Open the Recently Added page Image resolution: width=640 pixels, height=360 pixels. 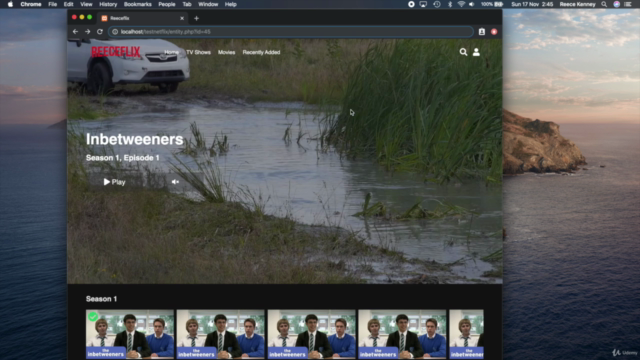[261, 52]
